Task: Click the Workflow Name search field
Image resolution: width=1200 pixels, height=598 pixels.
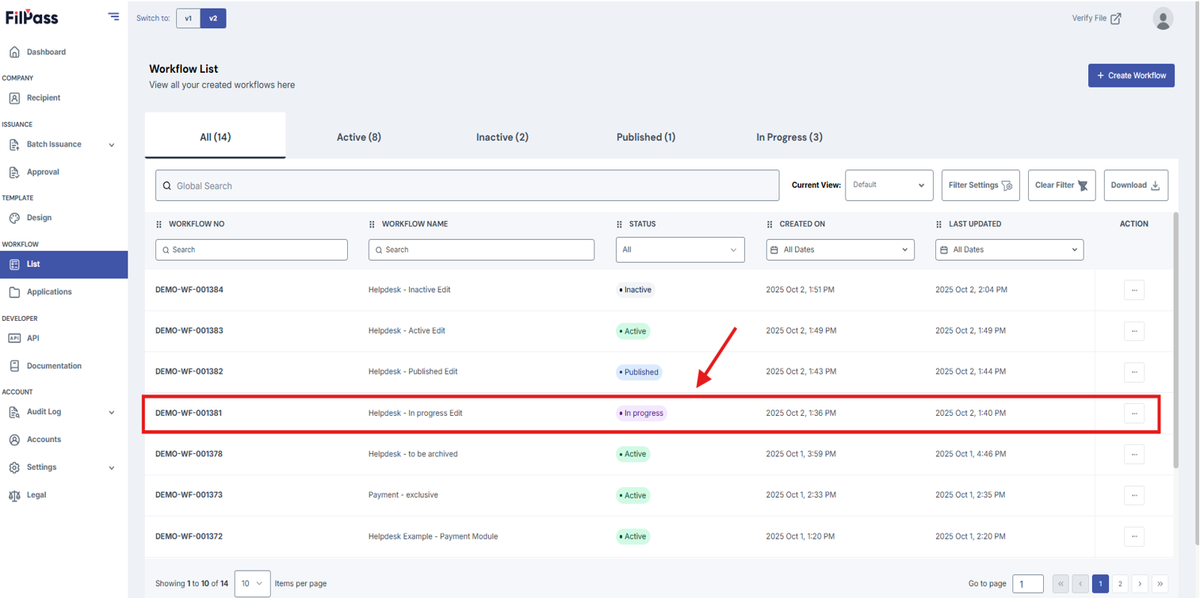Action: coord(481,249)
